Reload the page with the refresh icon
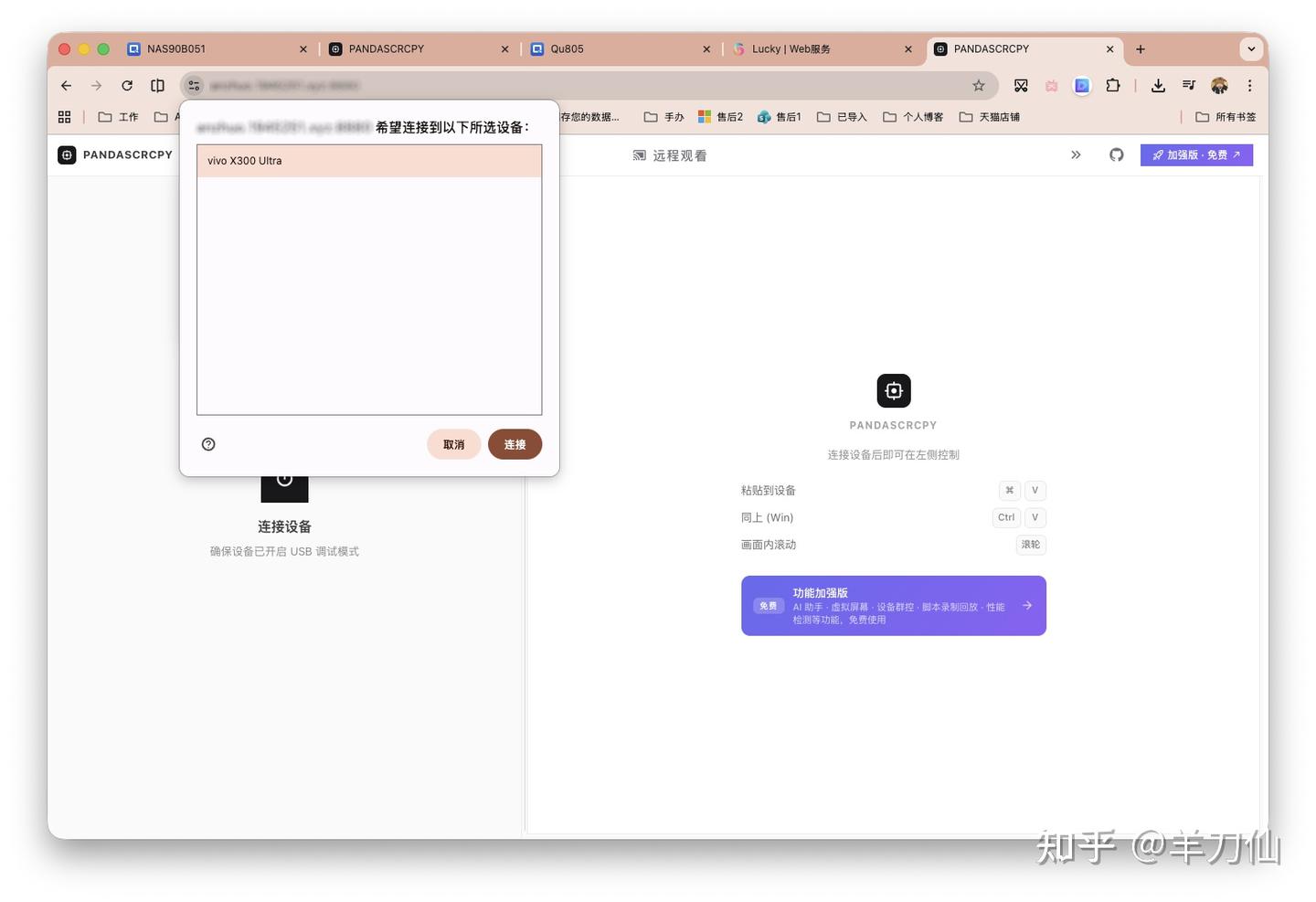Image resolution: width=1316 pixels, height=902 pixels. tap(127, 86)
